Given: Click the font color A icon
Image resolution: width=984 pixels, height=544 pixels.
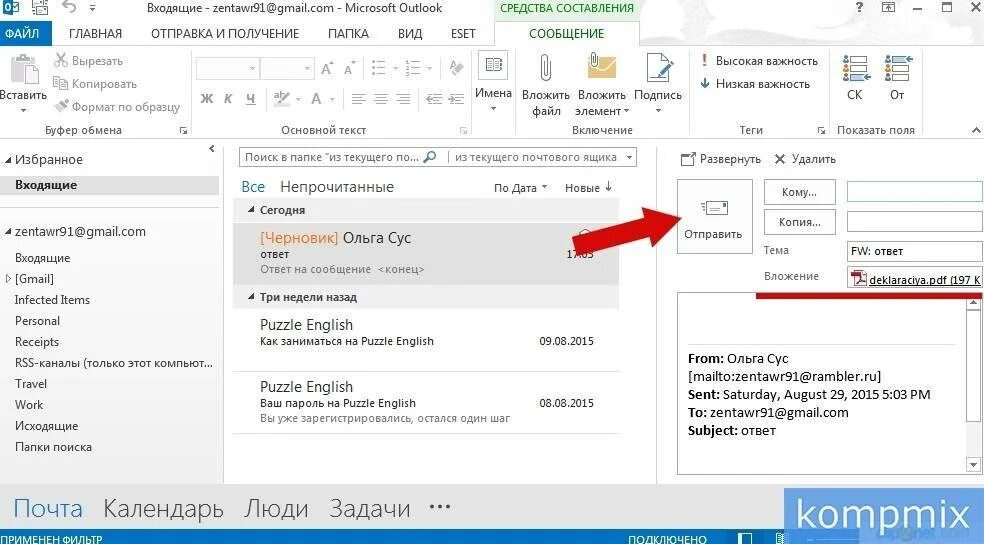Looking at the screenshot, I should tap(317, 99).
